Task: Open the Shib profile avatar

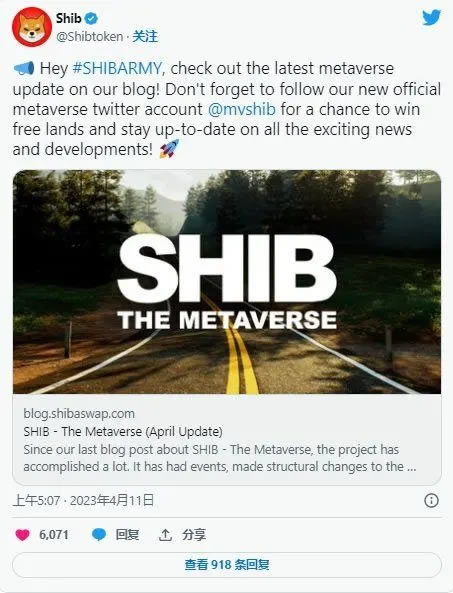Action: (32, 27)
